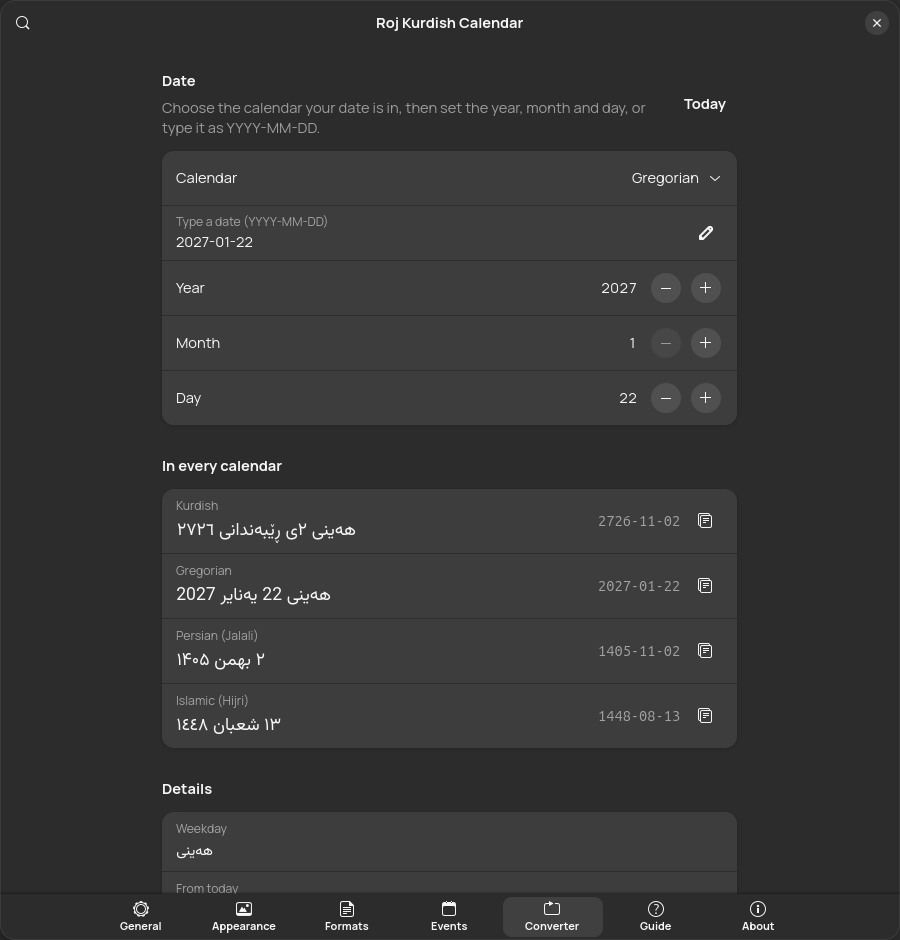Click the Day value 22

[x=628, y=398]
